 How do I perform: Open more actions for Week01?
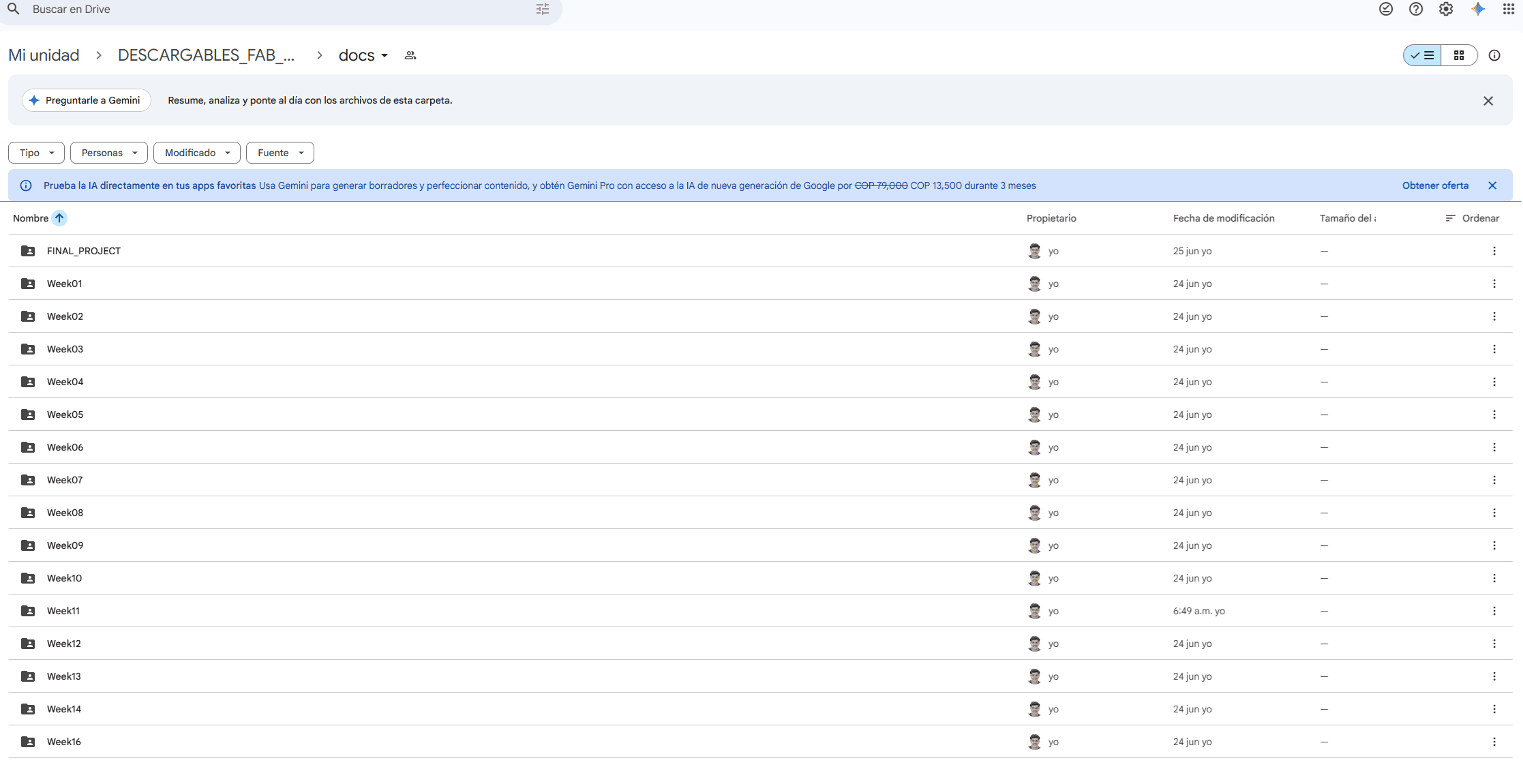[1494, 284]
